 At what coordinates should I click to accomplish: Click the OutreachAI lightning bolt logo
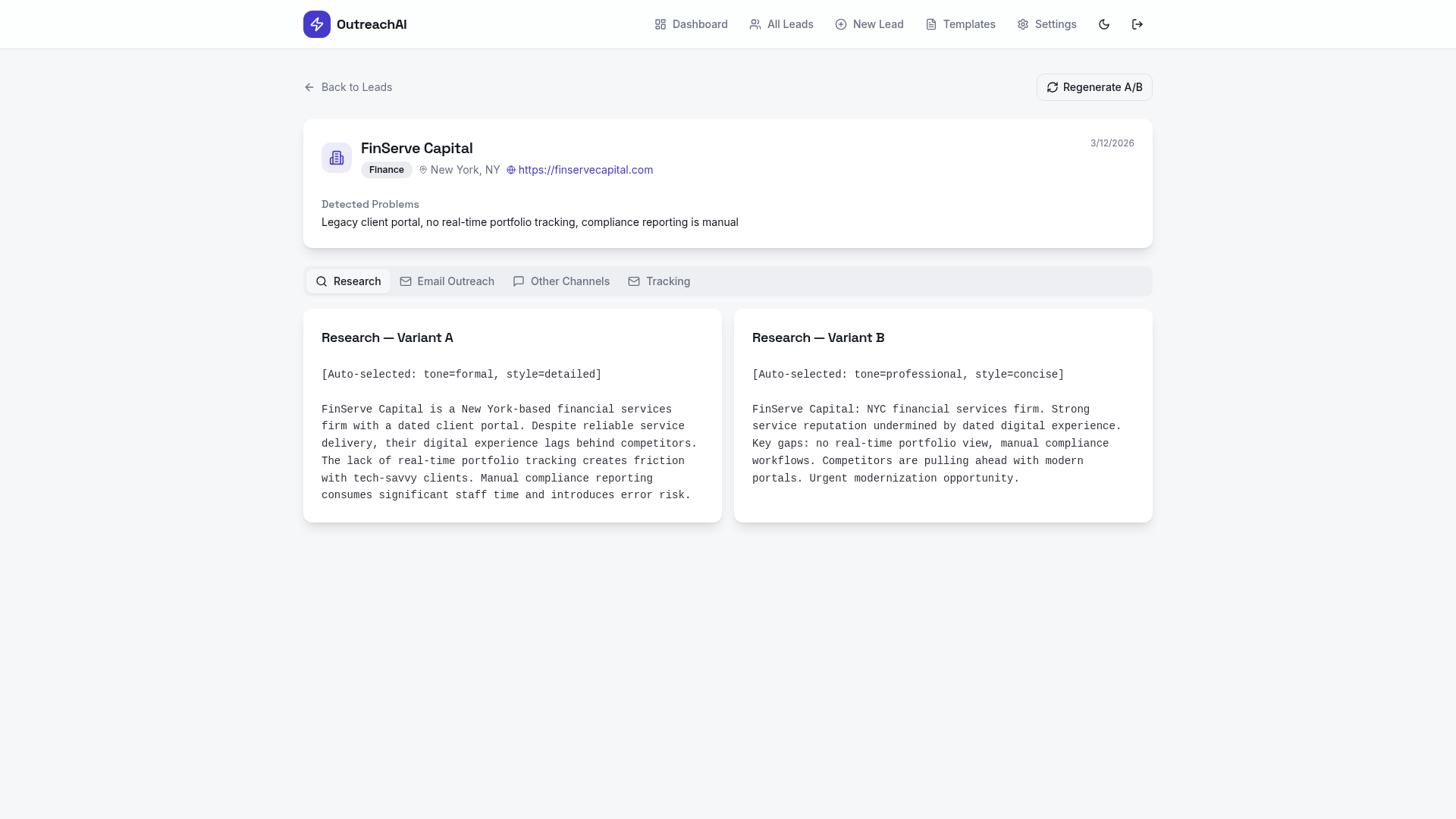tap(317, 24)
